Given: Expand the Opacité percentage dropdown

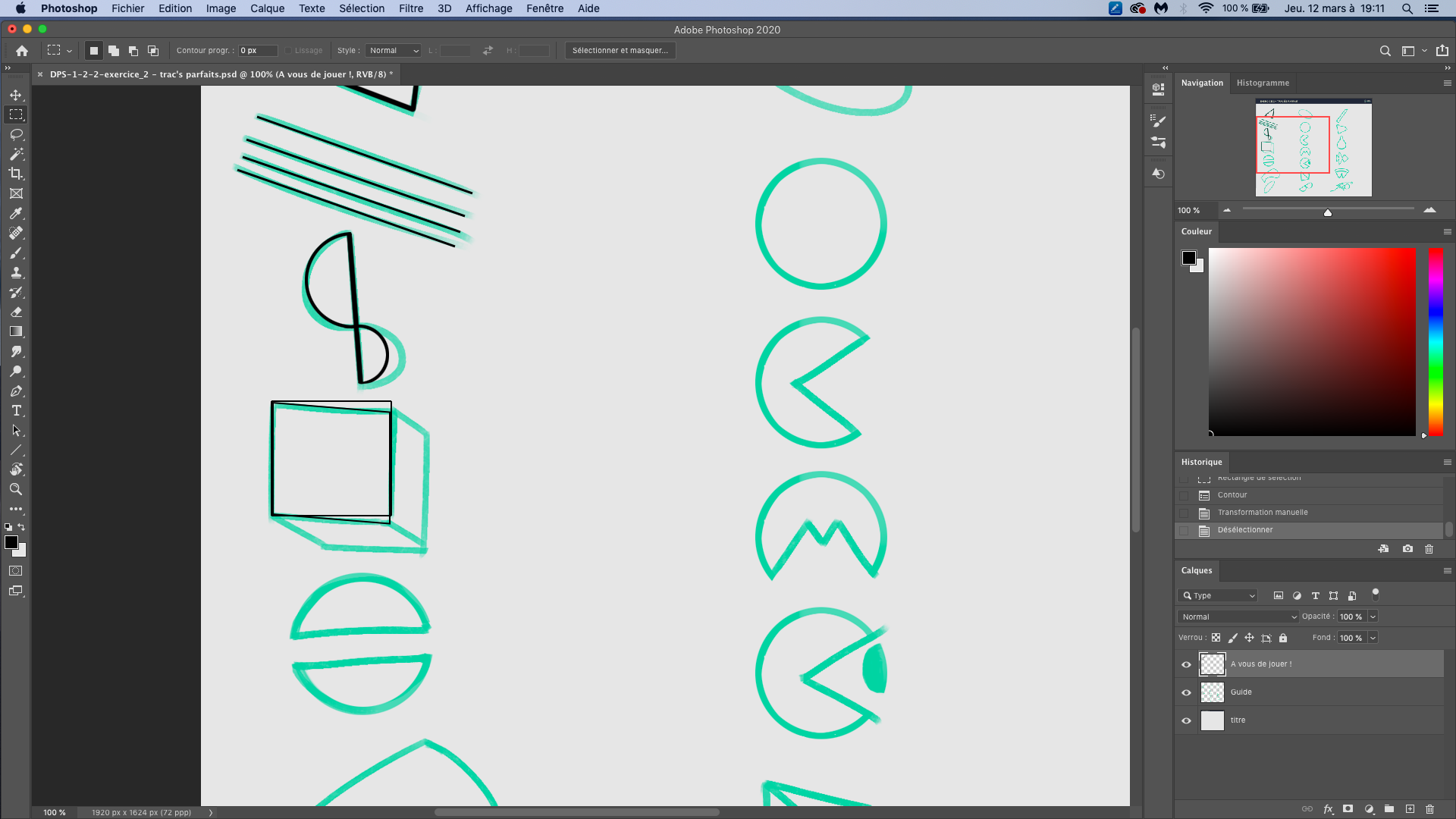Looking at the screenshot, I should point(1373,617).
